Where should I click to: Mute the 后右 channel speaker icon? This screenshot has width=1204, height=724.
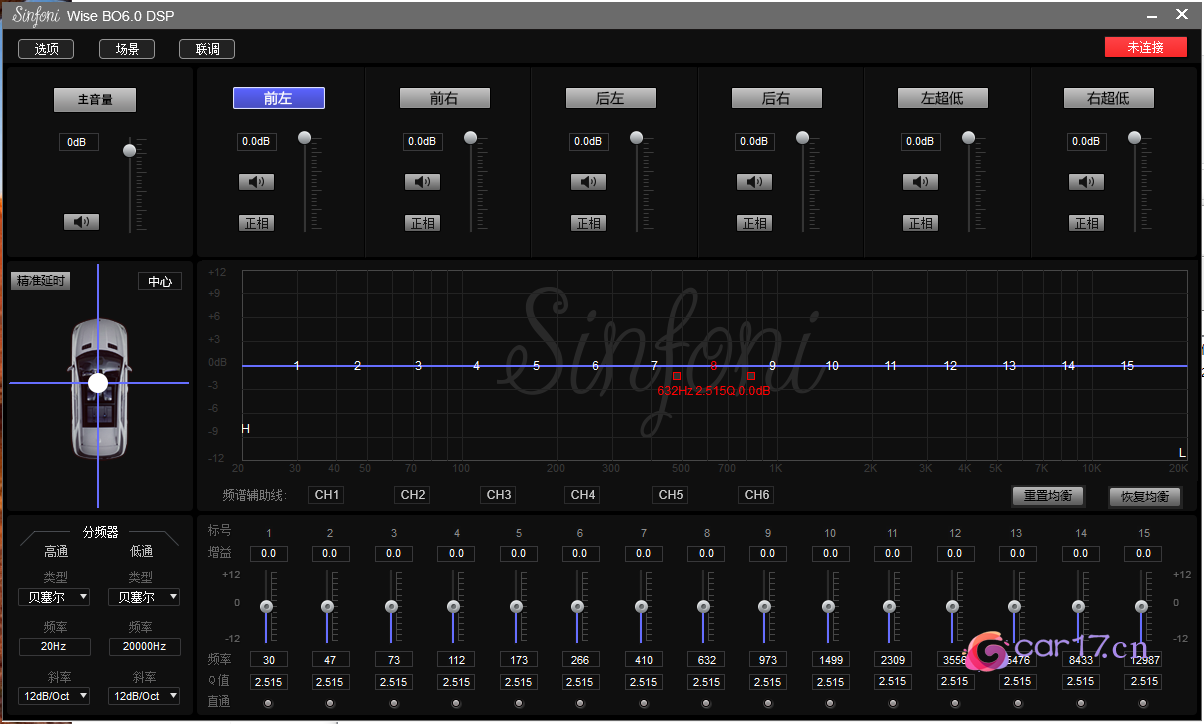click(754, 182)
